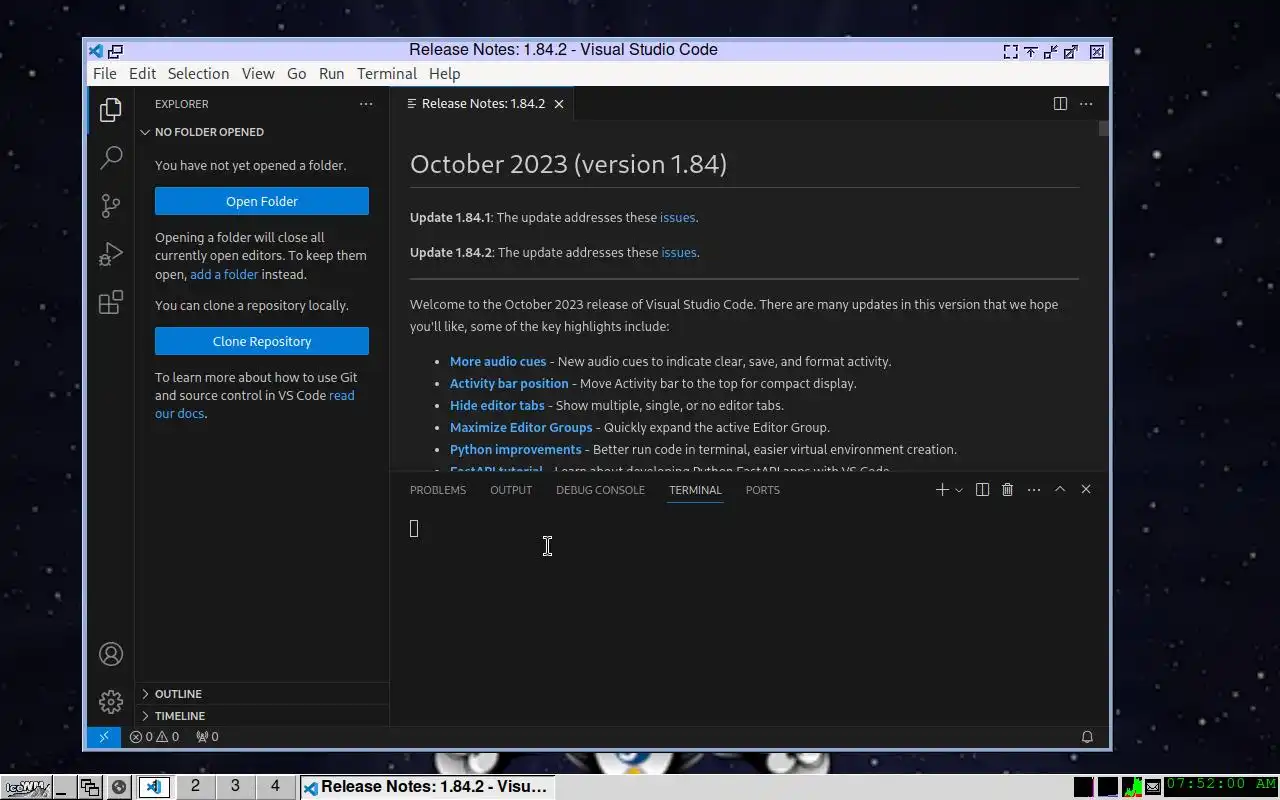Select the TERMINAL panel tab

pyautogui.click(x=695, y=490)
